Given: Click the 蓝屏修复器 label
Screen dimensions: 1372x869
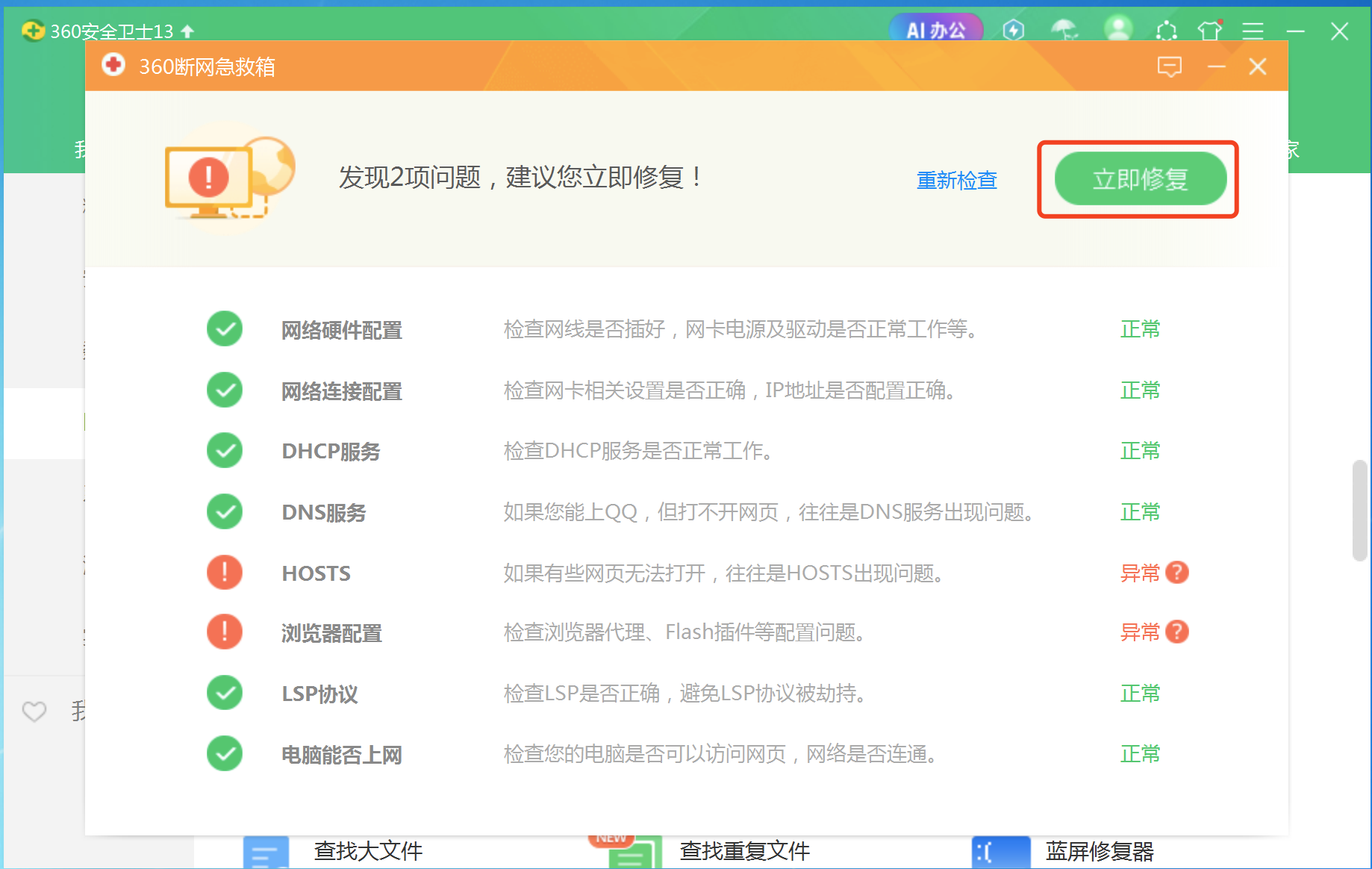Looking at the screenshot, I should (x=1100, y=851).
